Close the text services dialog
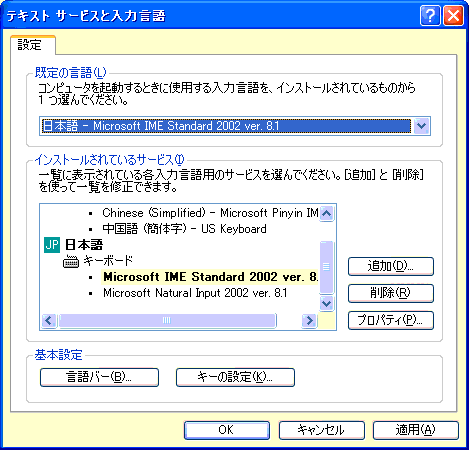The image size is (469, 450). [x=453, y=15]
